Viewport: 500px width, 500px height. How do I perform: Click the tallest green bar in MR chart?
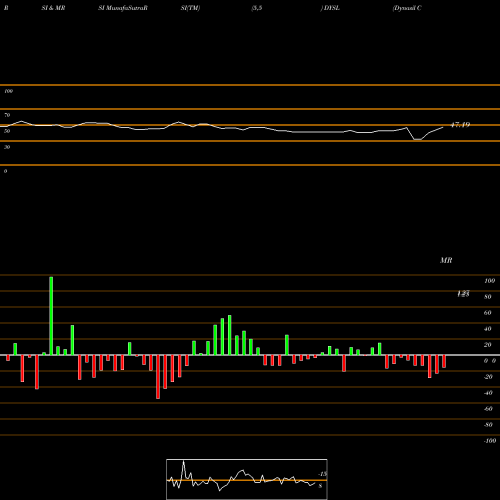pos(51,316)
